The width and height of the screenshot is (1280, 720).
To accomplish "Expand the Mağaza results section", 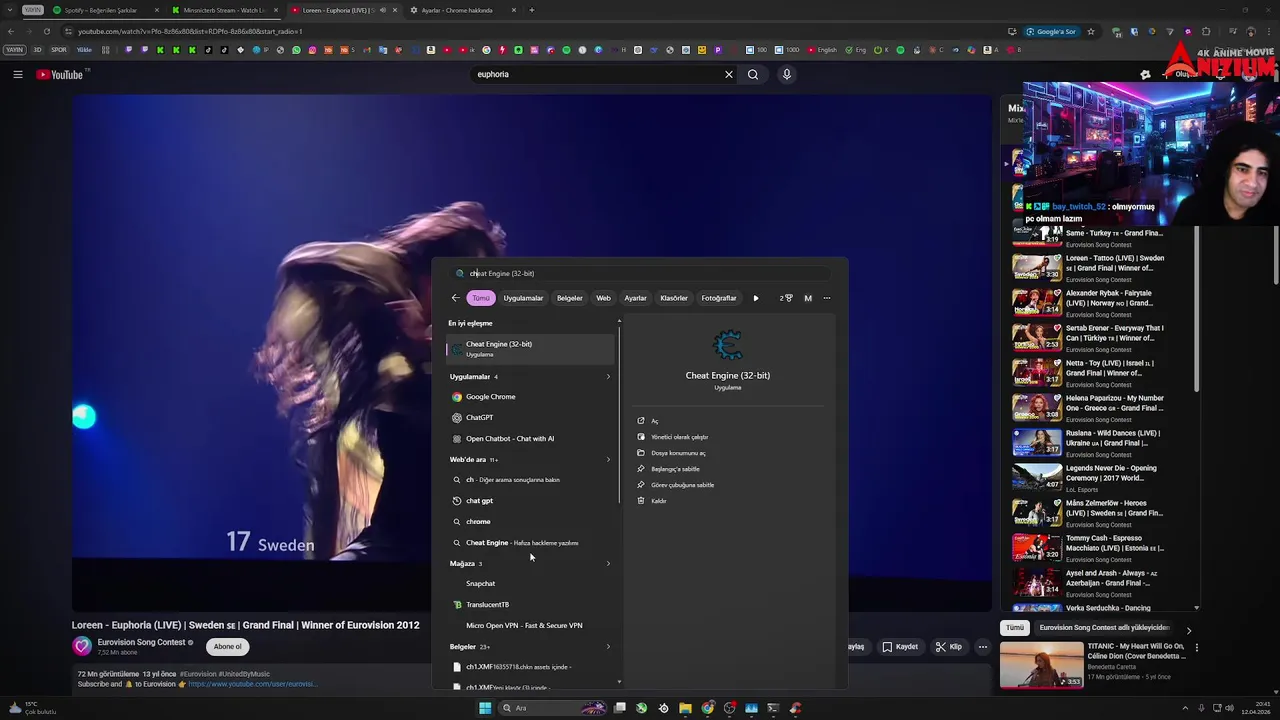I will pyautogui.click(x=608, y=564).
